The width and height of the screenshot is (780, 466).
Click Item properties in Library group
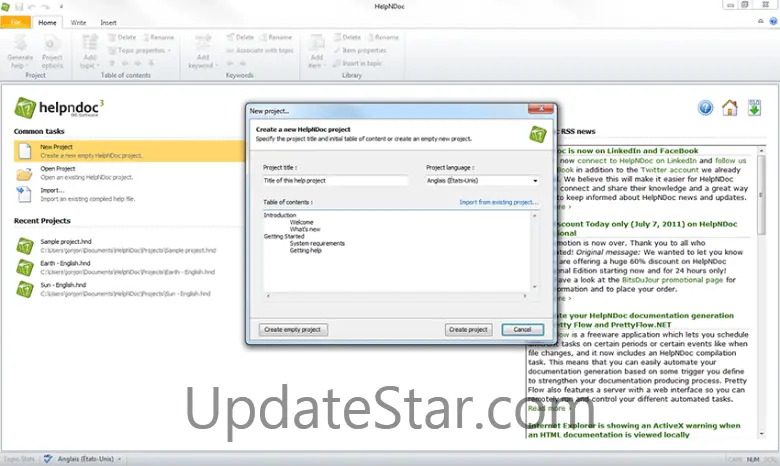360,50
